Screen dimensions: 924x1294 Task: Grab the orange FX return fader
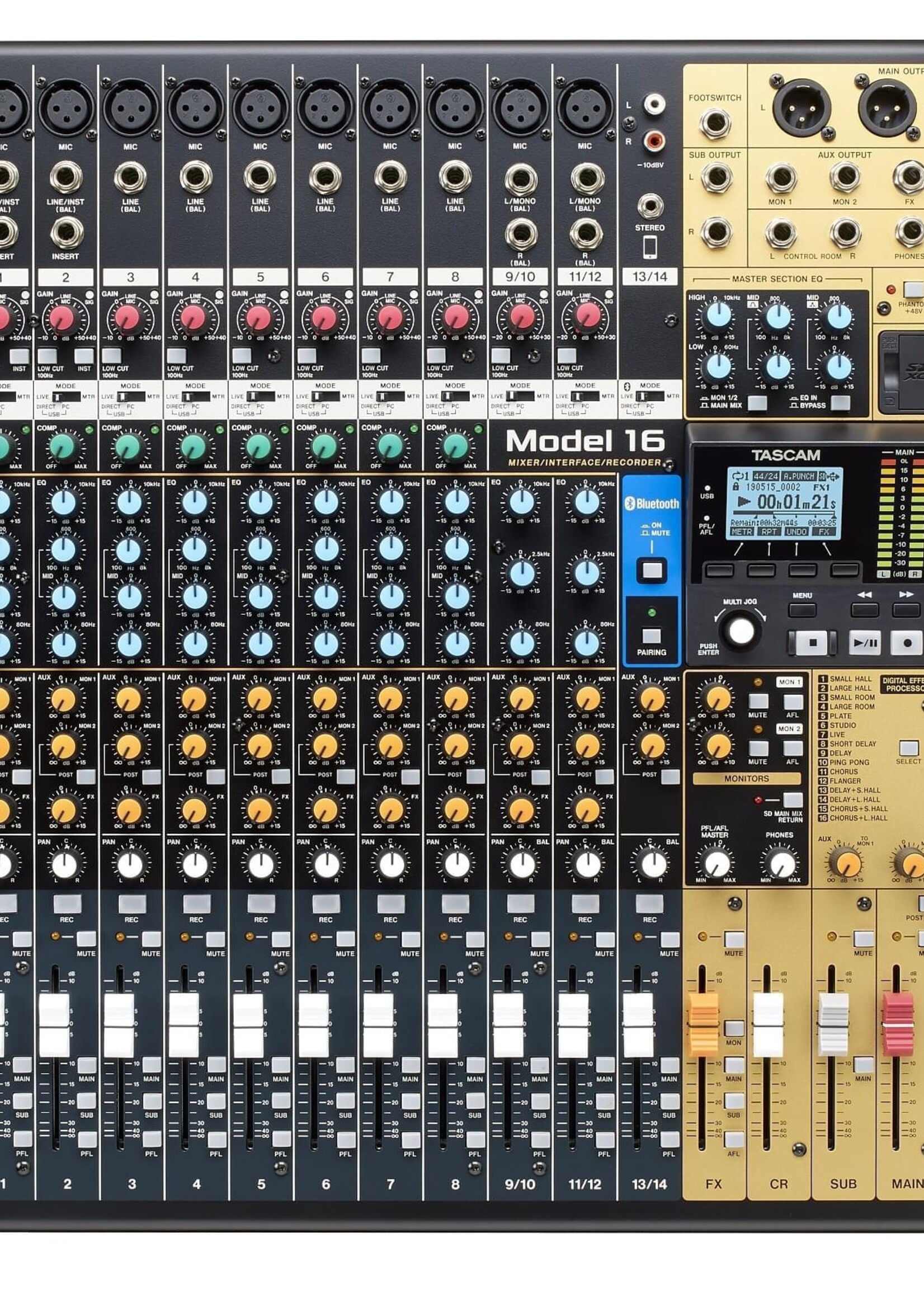click(703, 1025)
